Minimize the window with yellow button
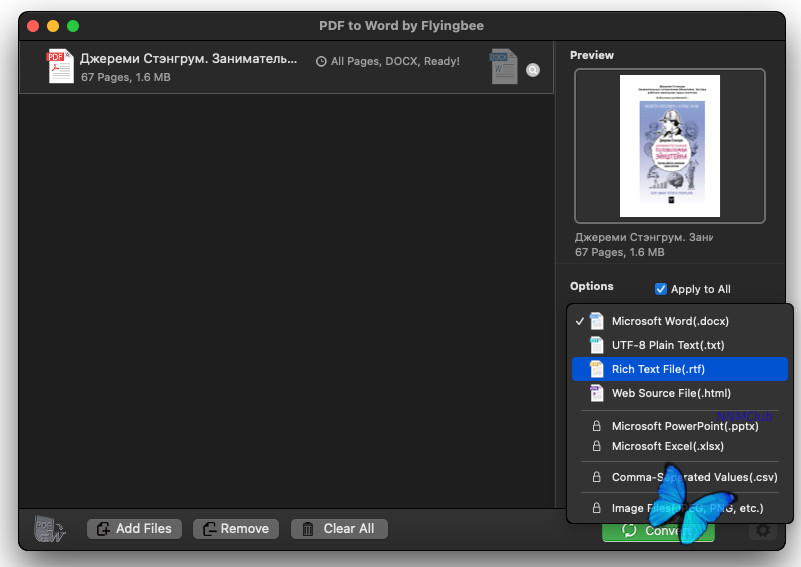Screen dimensions: 801x567 53,26
